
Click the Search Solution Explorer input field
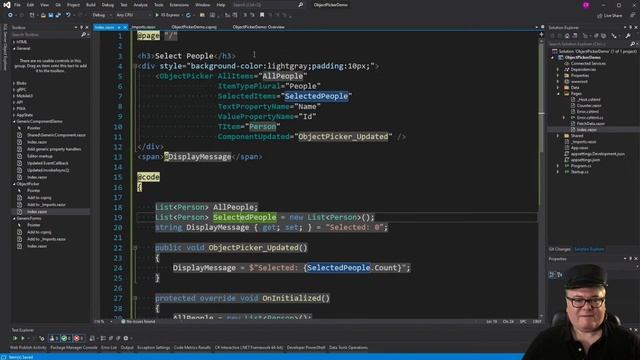(588, 44)
